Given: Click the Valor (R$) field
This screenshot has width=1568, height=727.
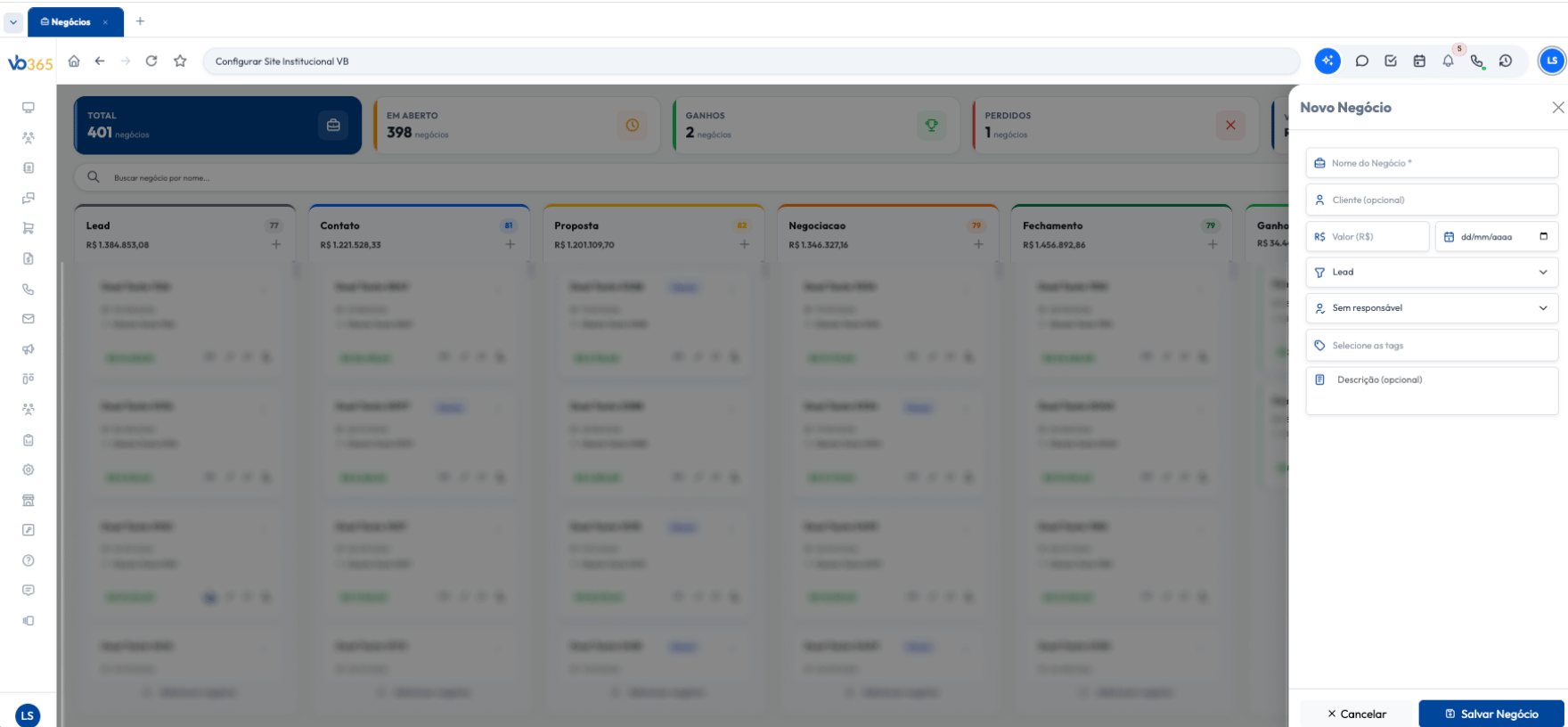Looking at the screenshot, I should (x=1368, y=237).
